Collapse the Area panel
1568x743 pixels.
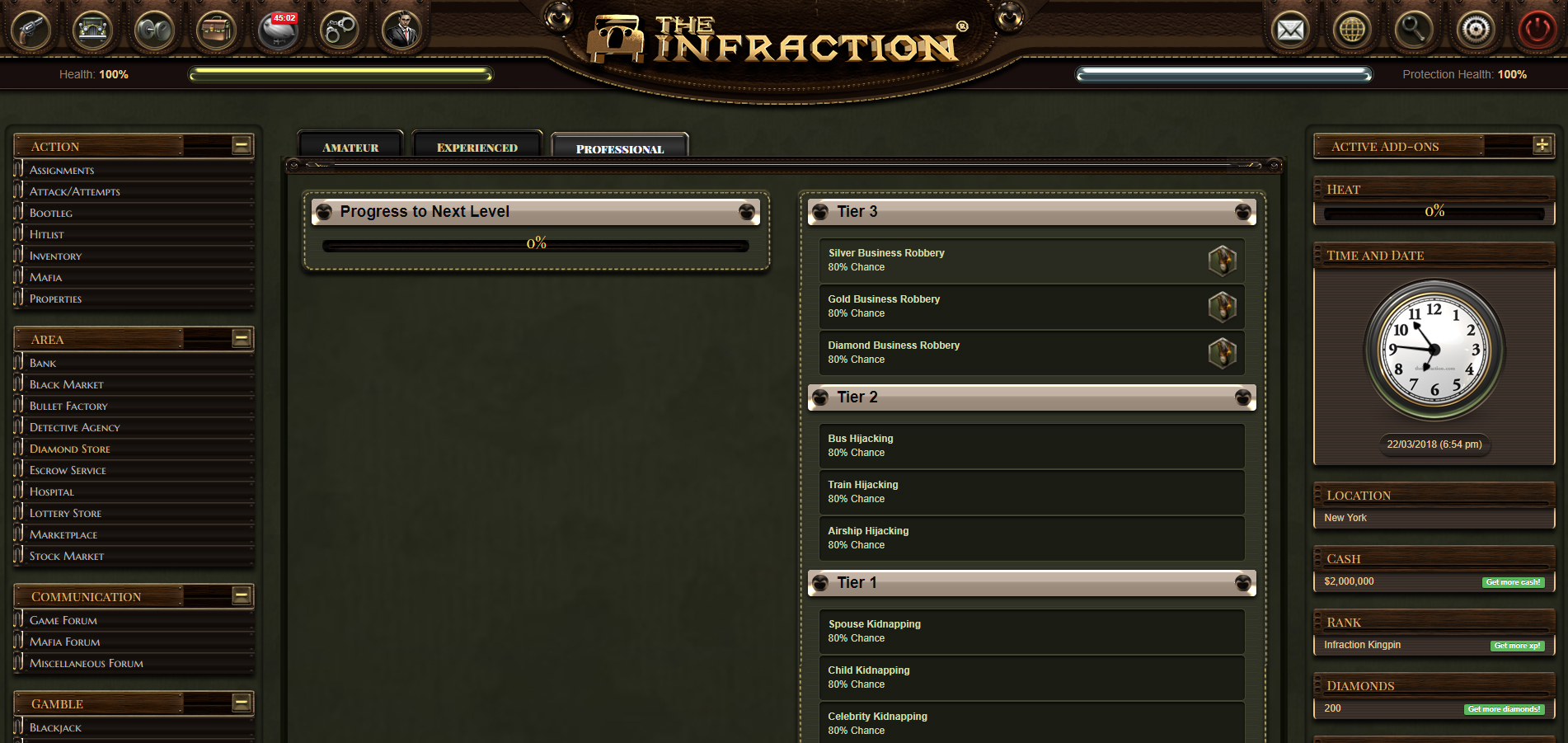click(242, 338)
